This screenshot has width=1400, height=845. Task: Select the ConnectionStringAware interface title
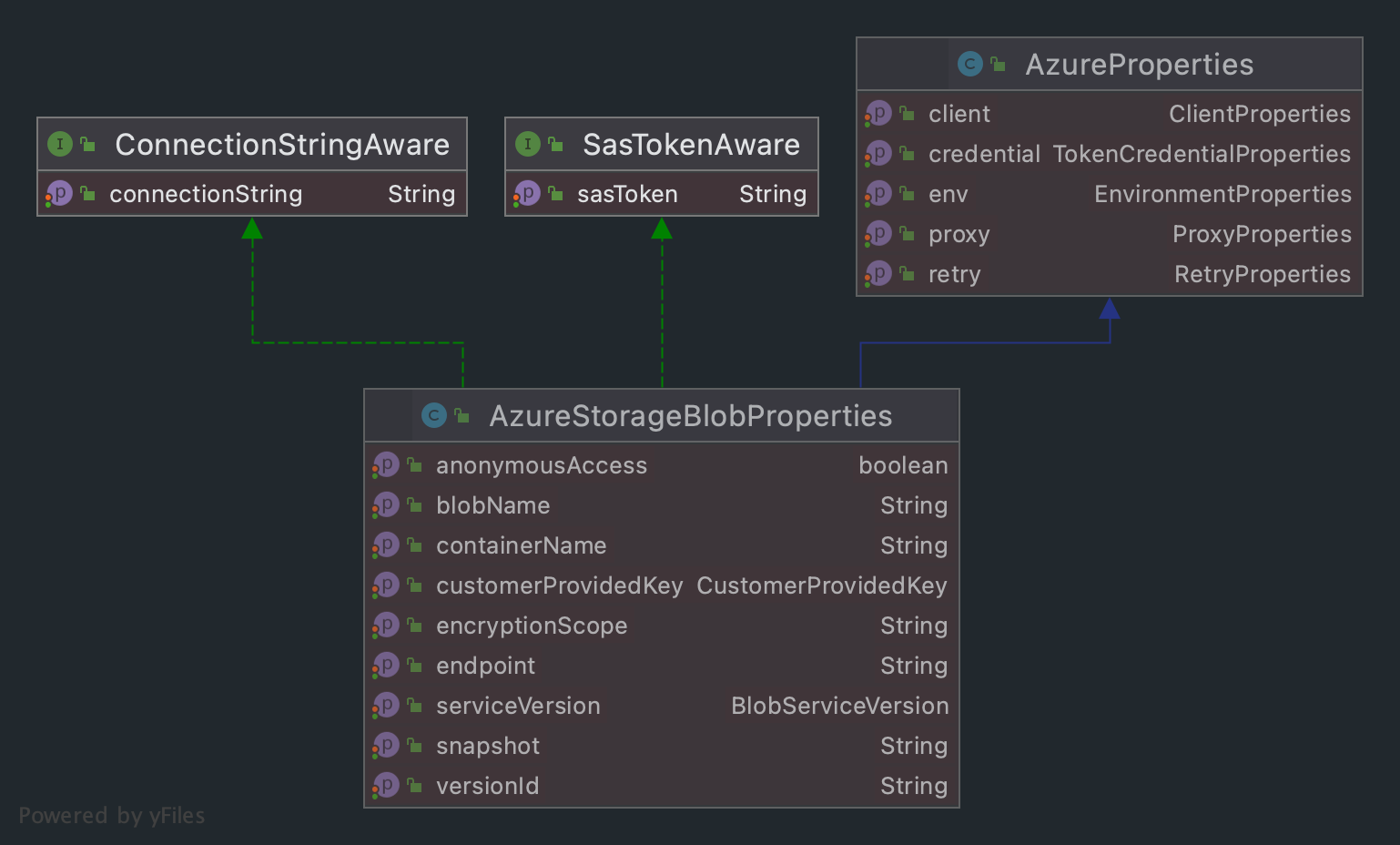tap(282, 145)
